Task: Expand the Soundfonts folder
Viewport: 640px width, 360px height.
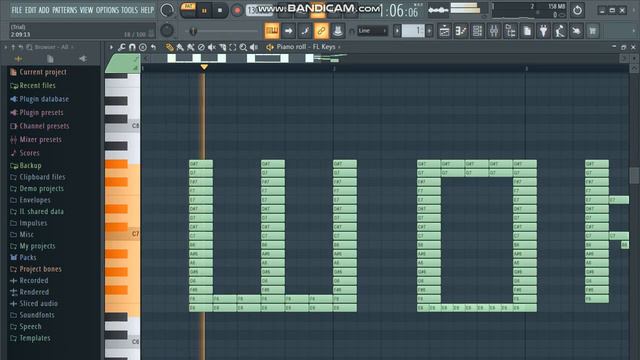Action: (x=32, y=315)
